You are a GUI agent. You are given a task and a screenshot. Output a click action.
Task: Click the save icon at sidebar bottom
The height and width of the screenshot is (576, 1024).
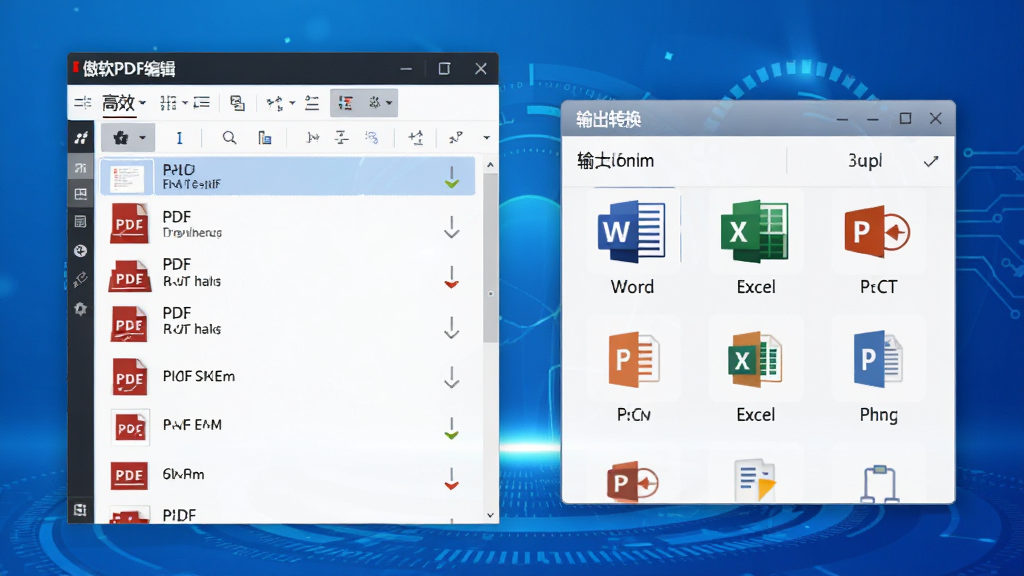(x=81, y=510)
